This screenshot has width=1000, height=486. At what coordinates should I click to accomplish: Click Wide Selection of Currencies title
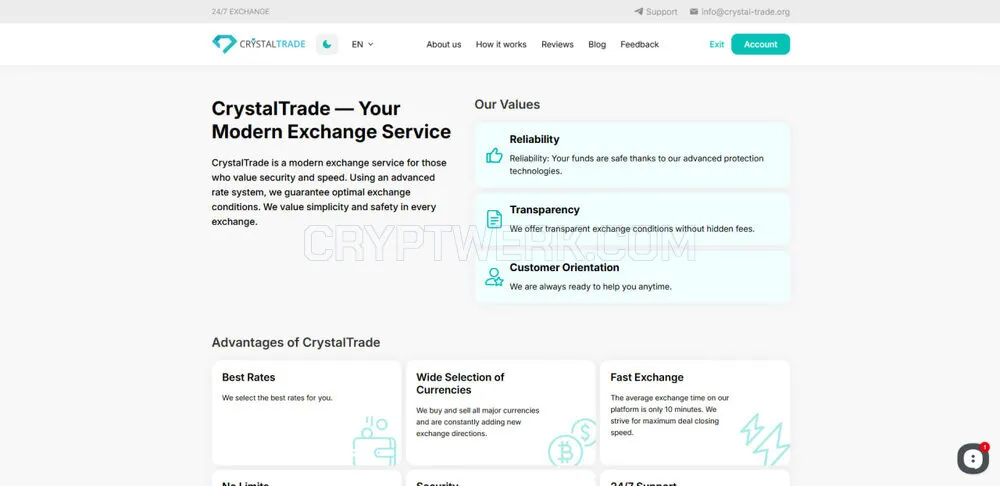[460, 383]
